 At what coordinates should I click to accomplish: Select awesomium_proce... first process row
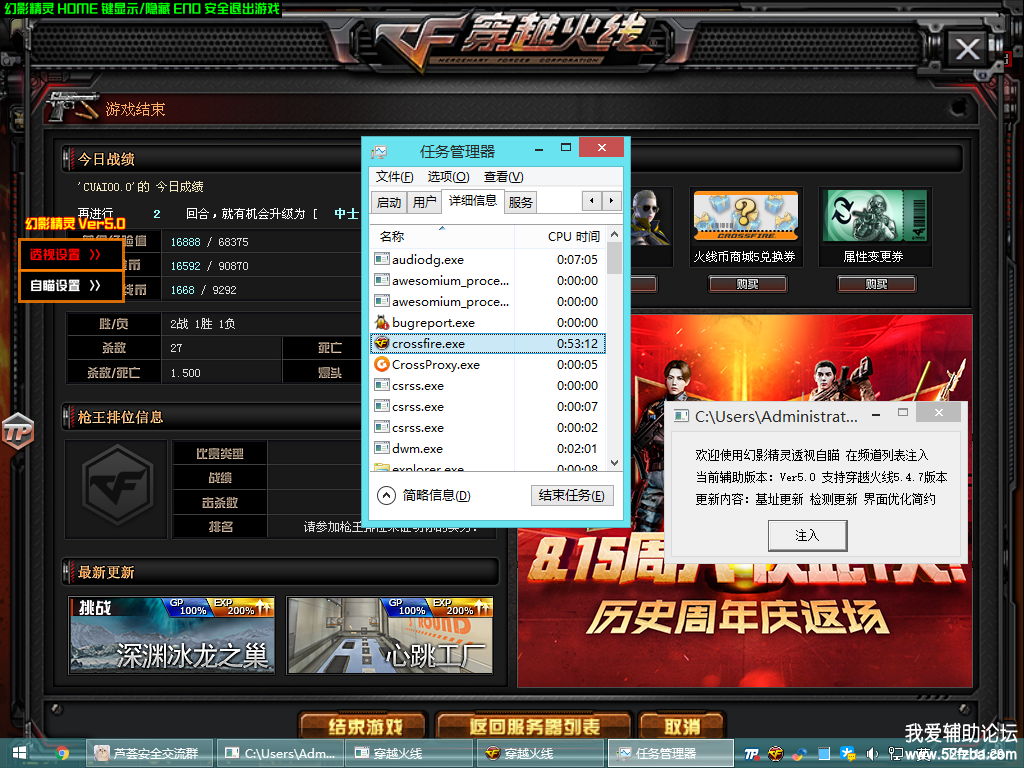[488, 280]
